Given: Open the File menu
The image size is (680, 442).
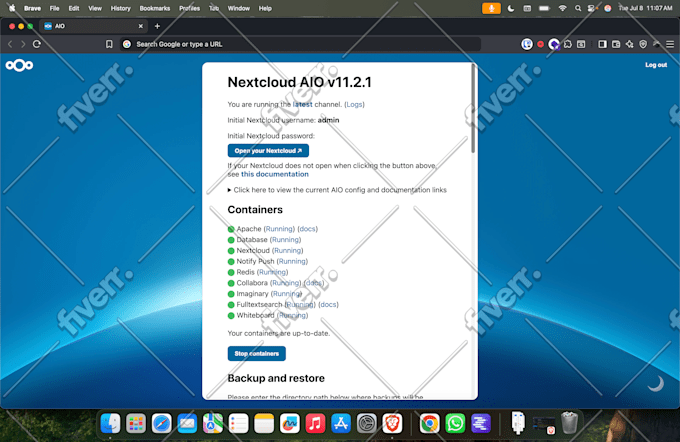Looking at the screenshot, I should click(x=54, y=8).
